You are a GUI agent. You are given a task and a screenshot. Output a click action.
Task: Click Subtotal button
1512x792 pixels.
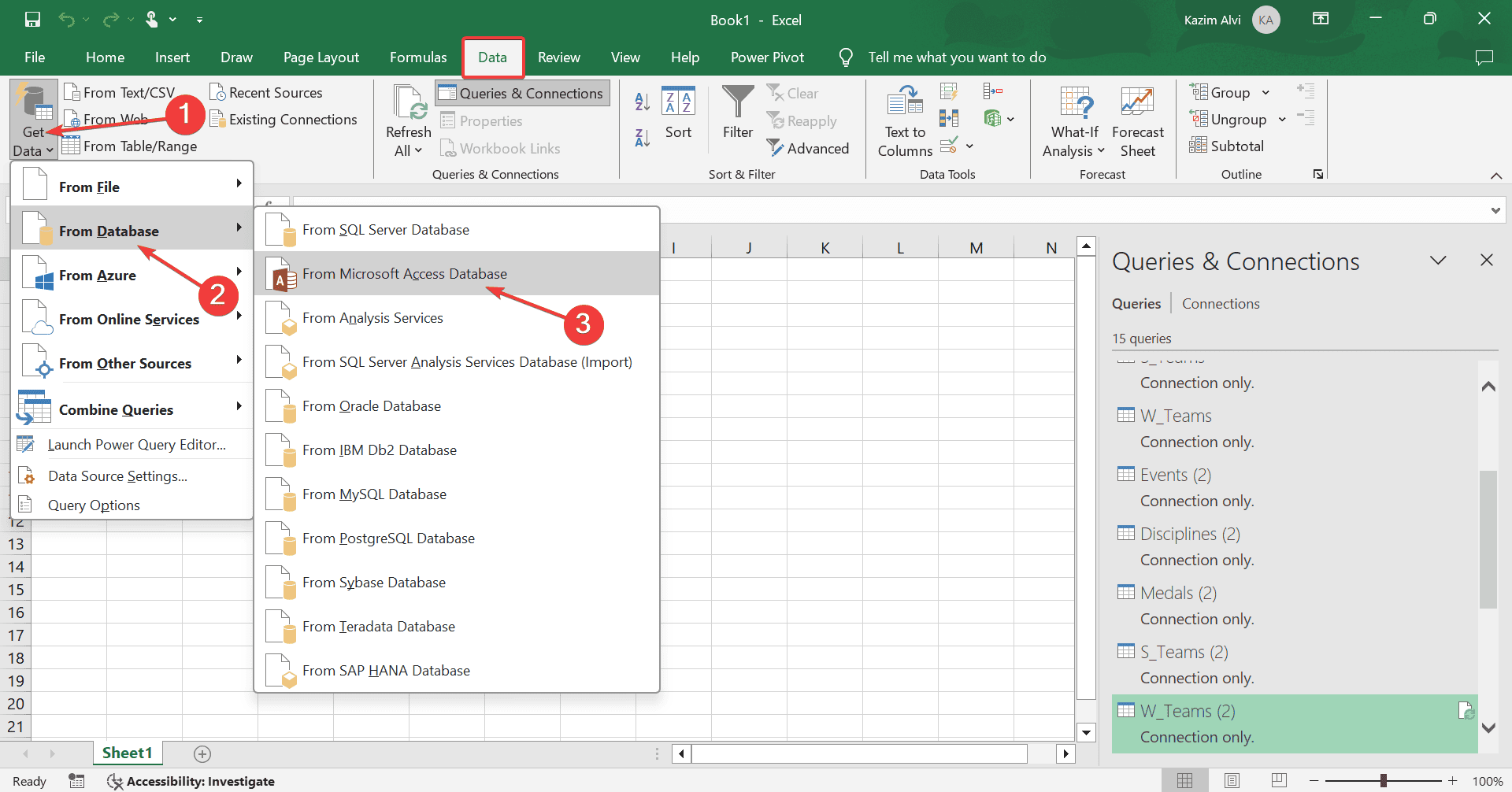(x=1227, y=146)
